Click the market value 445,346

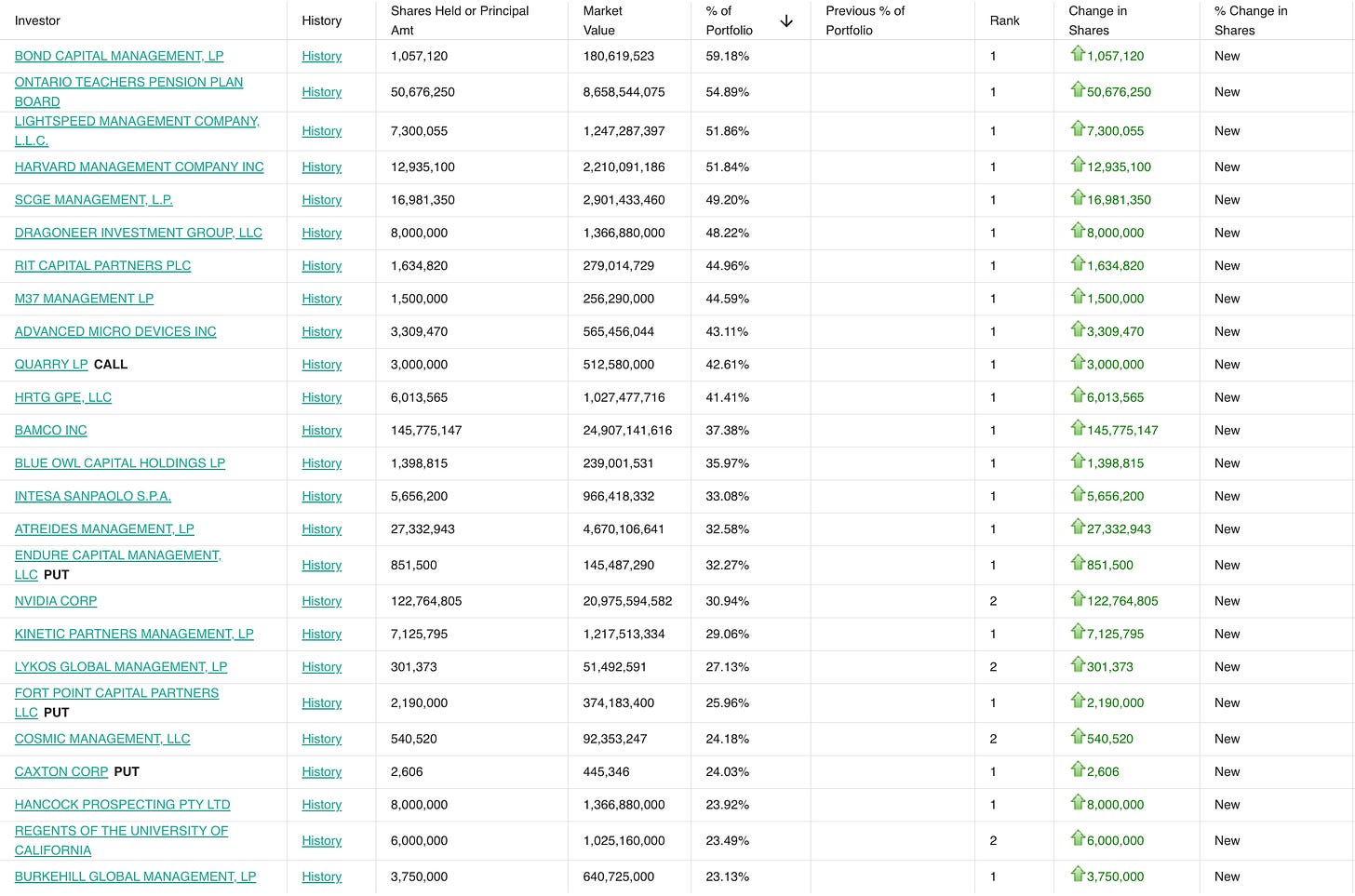607,771
